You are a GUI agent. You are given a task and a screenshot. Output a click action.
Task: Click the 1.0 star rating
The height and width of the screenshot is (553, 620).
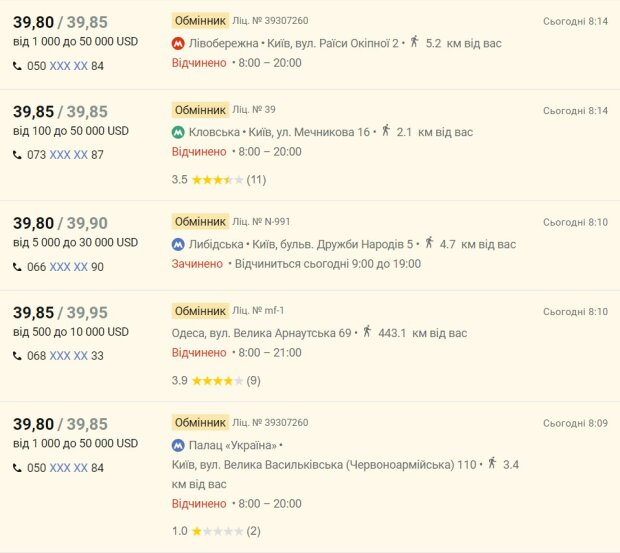217,531
